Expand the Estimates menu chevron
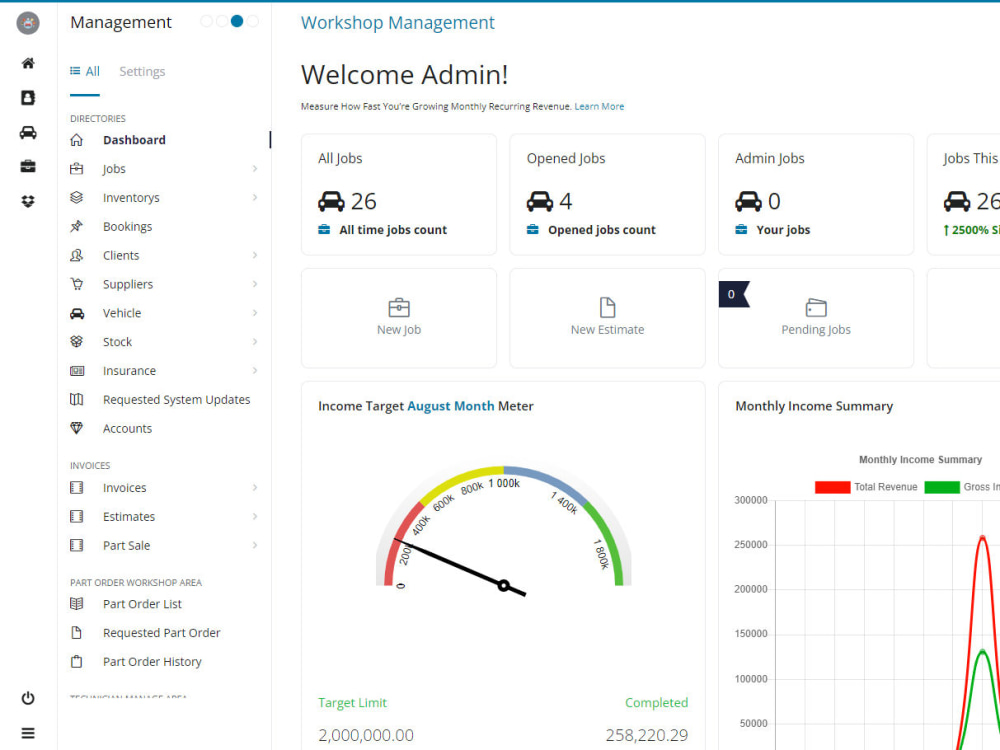Image resolution: width=1000 pixels, height=750 pixels. point(254,516)
